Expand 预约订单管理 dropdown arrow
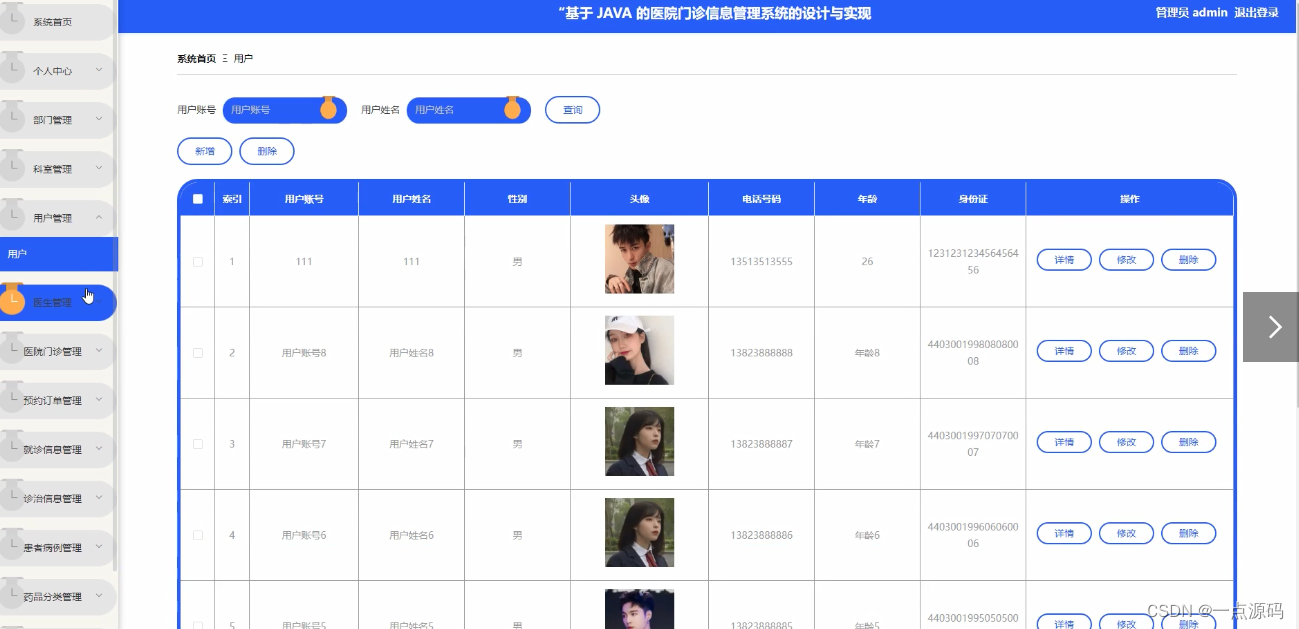The width and height of the screenshot is (1299, 629). [99, 400]
